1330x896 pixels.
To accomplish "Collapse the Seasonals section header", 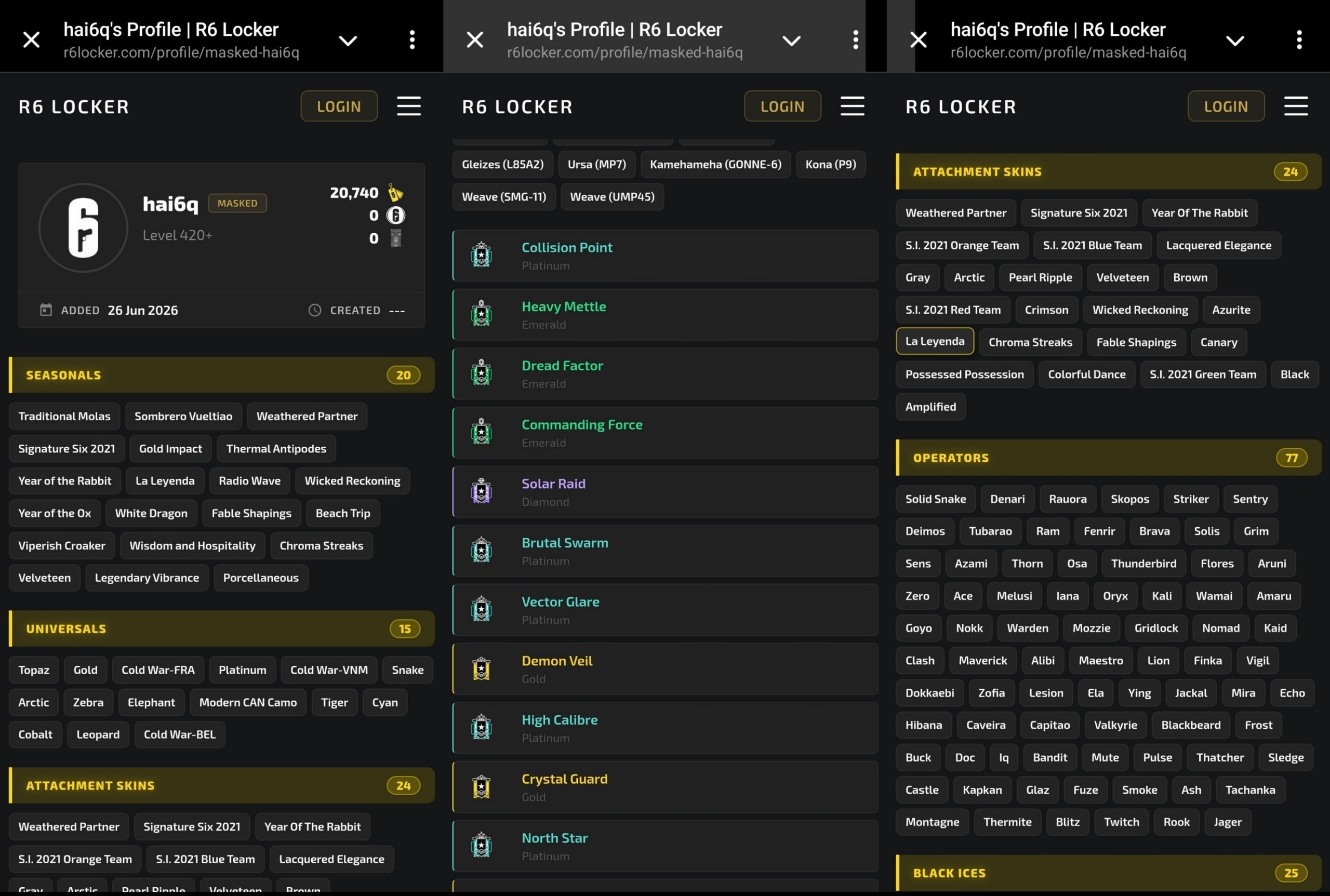I will [x=222, y=375].
